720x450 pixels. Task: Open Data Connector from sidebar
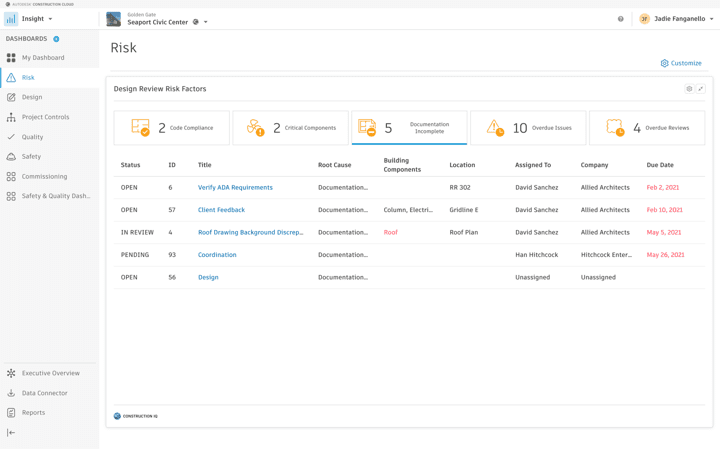click(44, 393)
